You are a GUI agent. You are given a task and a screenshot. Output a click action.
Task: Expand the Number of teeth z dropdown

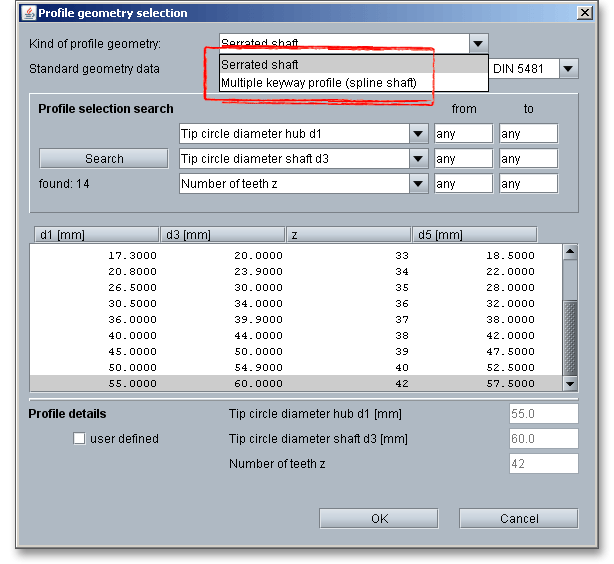point(418,184)
